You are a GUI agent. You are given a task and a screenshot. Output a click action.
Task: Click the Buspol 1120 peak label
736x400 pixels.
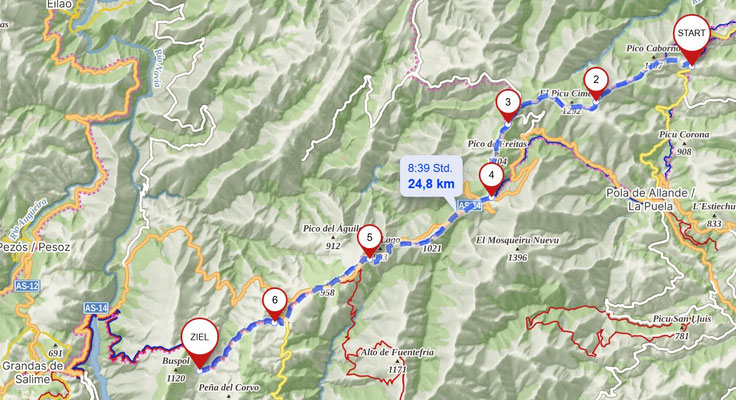pos(176,369)
